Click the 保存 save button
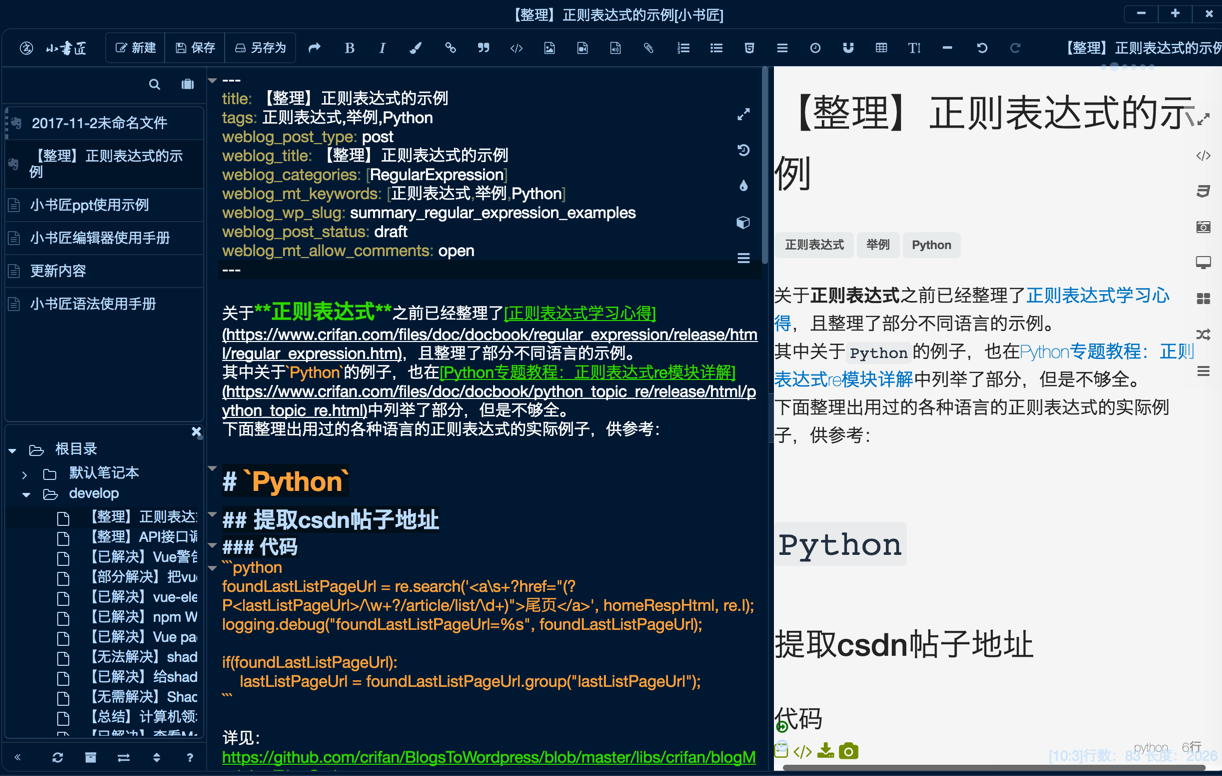The width and height of the screenshot is (1222, 776). [195, 48]
